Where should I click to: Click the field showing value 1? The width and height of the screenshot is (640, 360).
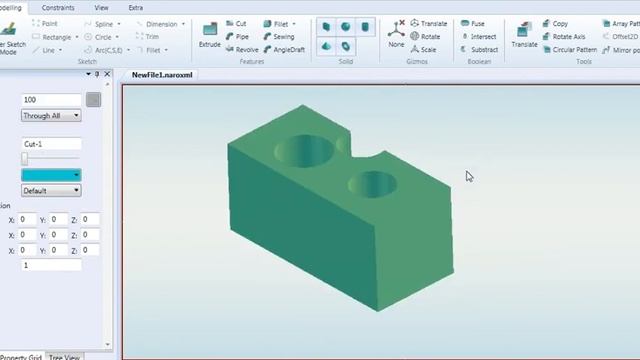coord(51,265)
